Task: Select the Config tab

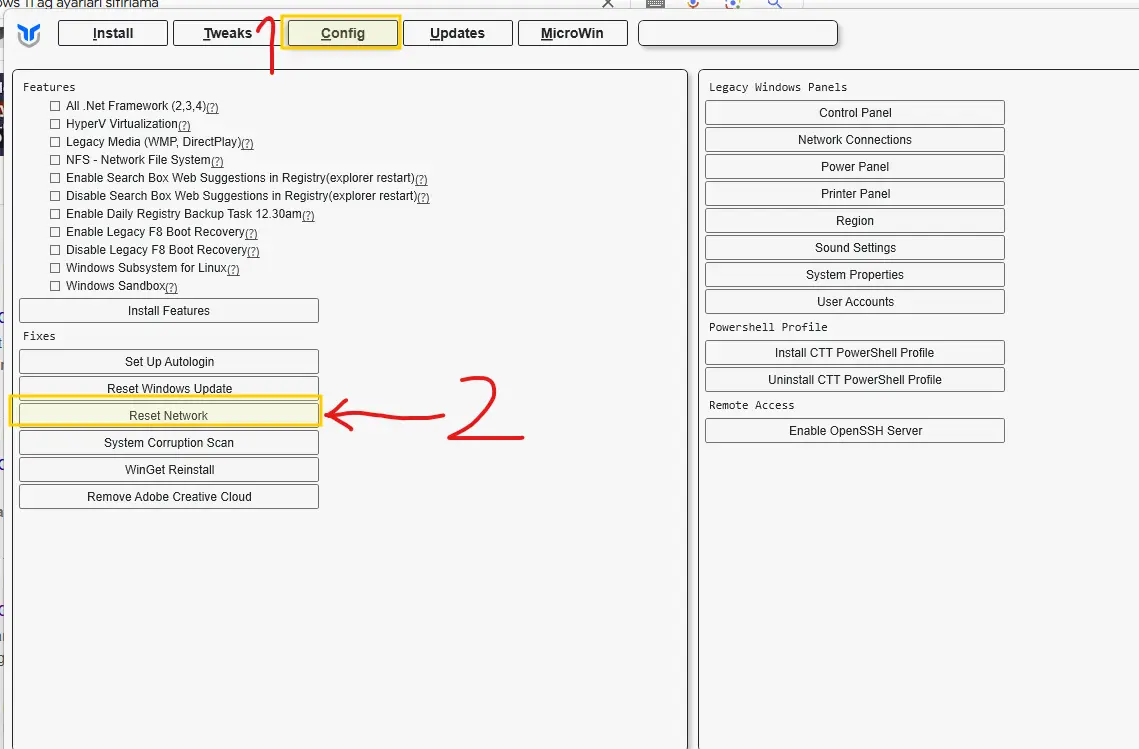Action: click(343, 33)
